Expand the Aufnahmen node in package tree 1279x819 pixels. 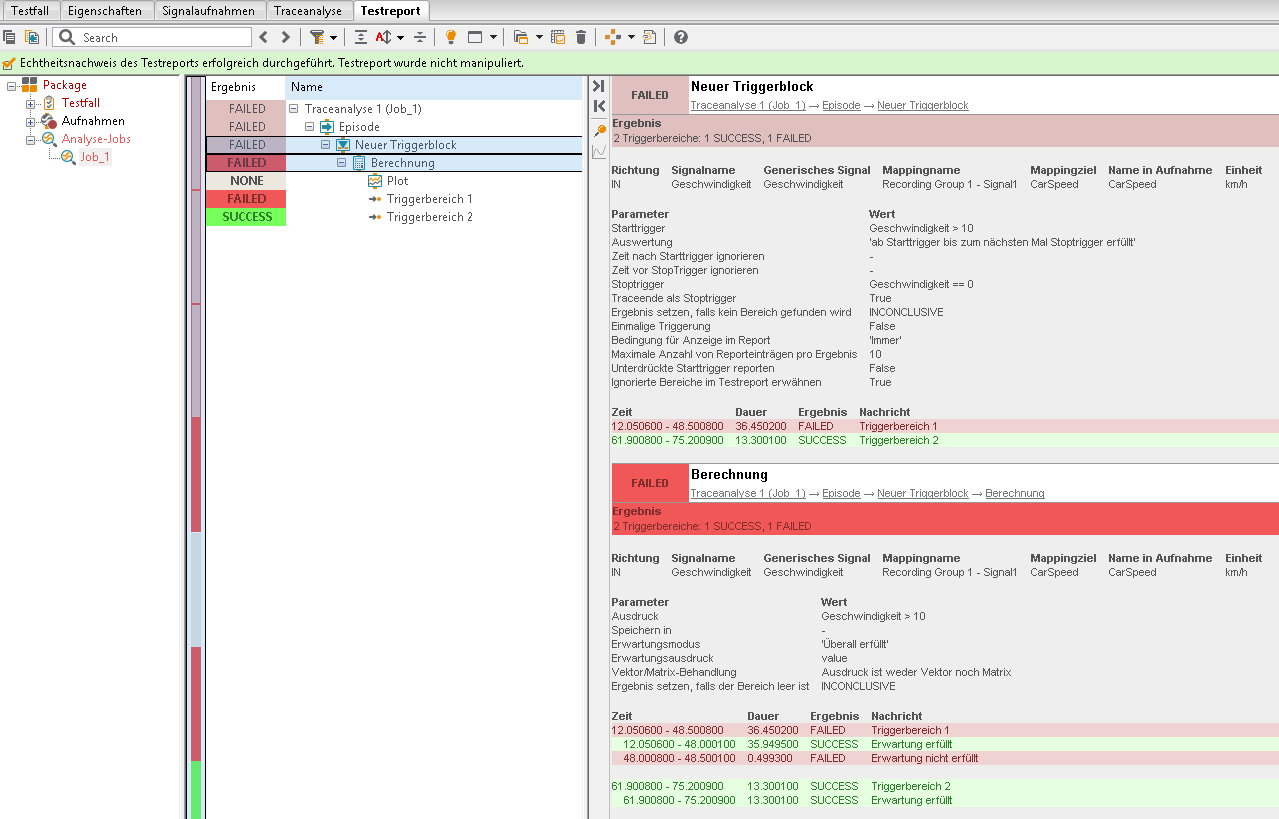click(30, 121)
